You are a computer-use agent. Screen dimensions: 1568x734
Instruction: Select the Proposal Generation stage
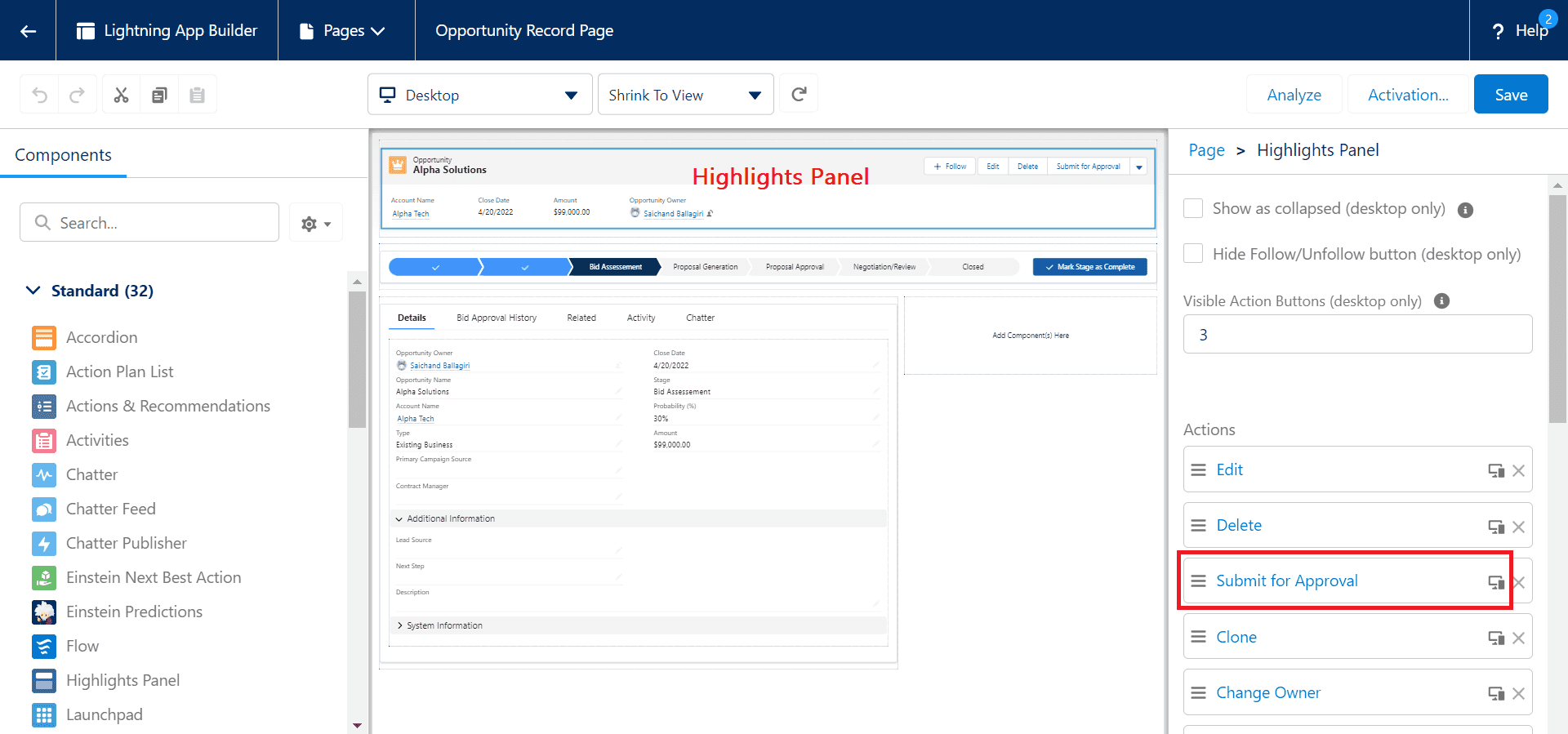pos(705,267)
